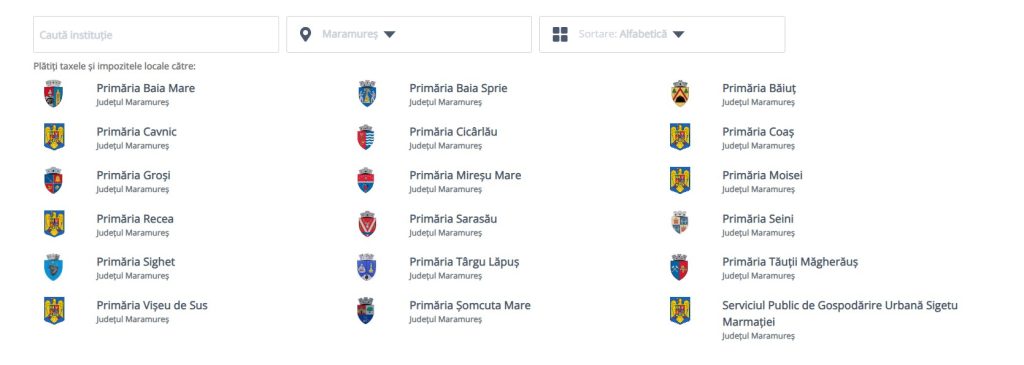The width and height of the screenshot is (1024, 365).
Task: Open the Sortare: Alfabetică dropdown arrow
Action: [x=679, y=35]
